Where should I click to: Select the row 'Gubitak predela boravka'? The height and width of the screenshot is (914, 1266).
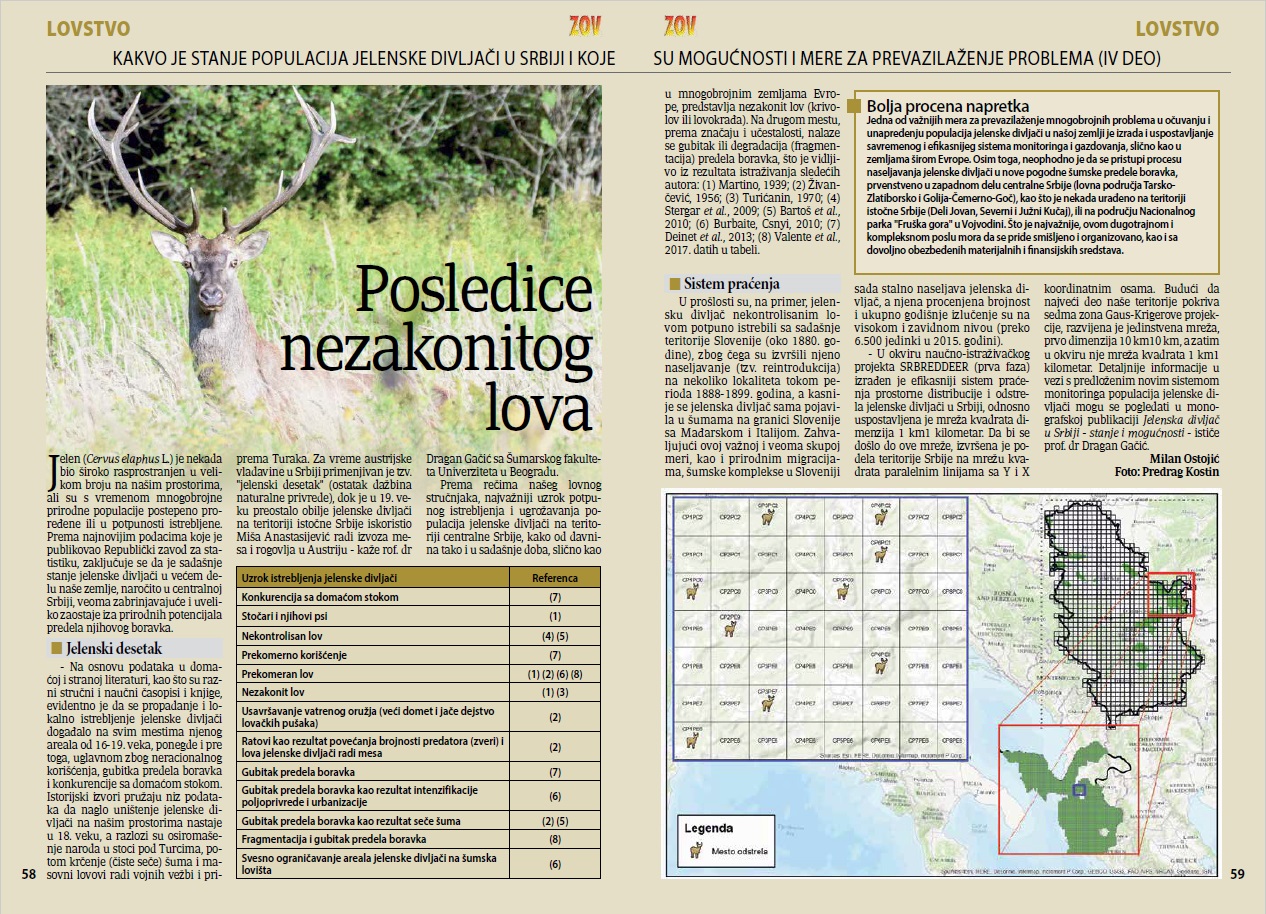418,772
